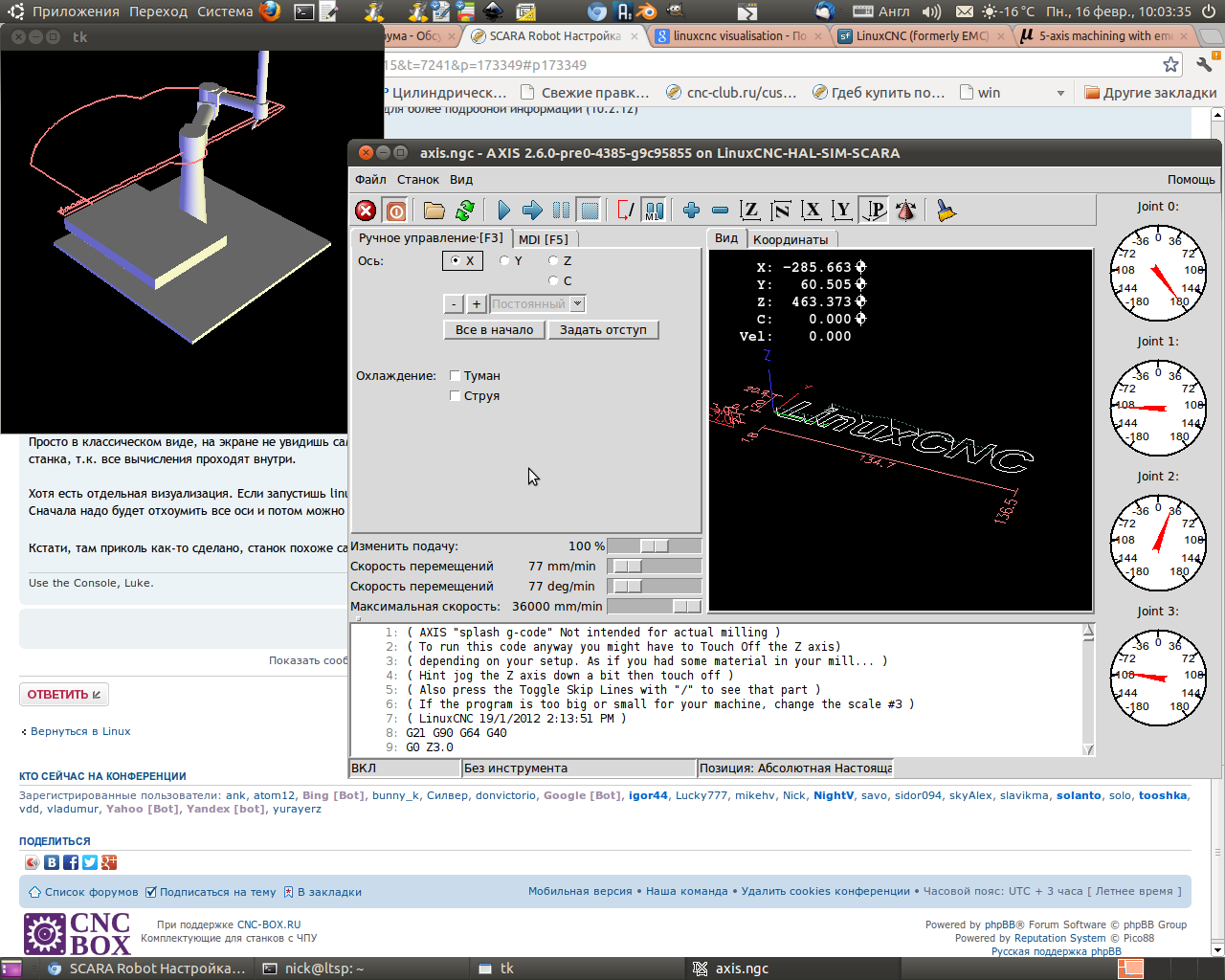This screenshot has width=1225, height=980.
Task: Switch to the MDI [F5] tab
Action: click(544, 239)
